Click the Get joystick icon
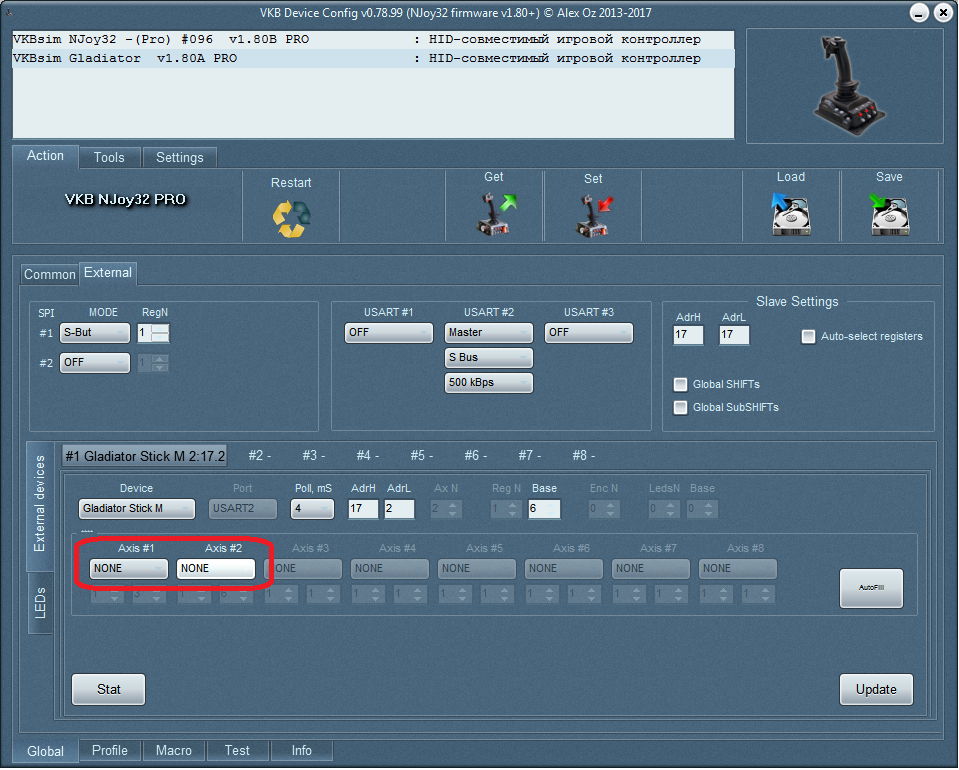The height and width of the screenshot is (770, 959). coord(495,213)
